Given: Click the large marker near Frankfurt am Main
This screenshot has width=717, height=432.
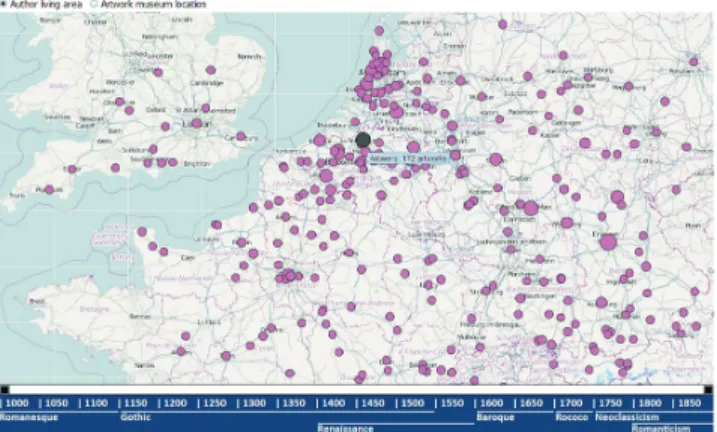Looking at the screenshot, I should pyautogui.click(x=531, y=208).
